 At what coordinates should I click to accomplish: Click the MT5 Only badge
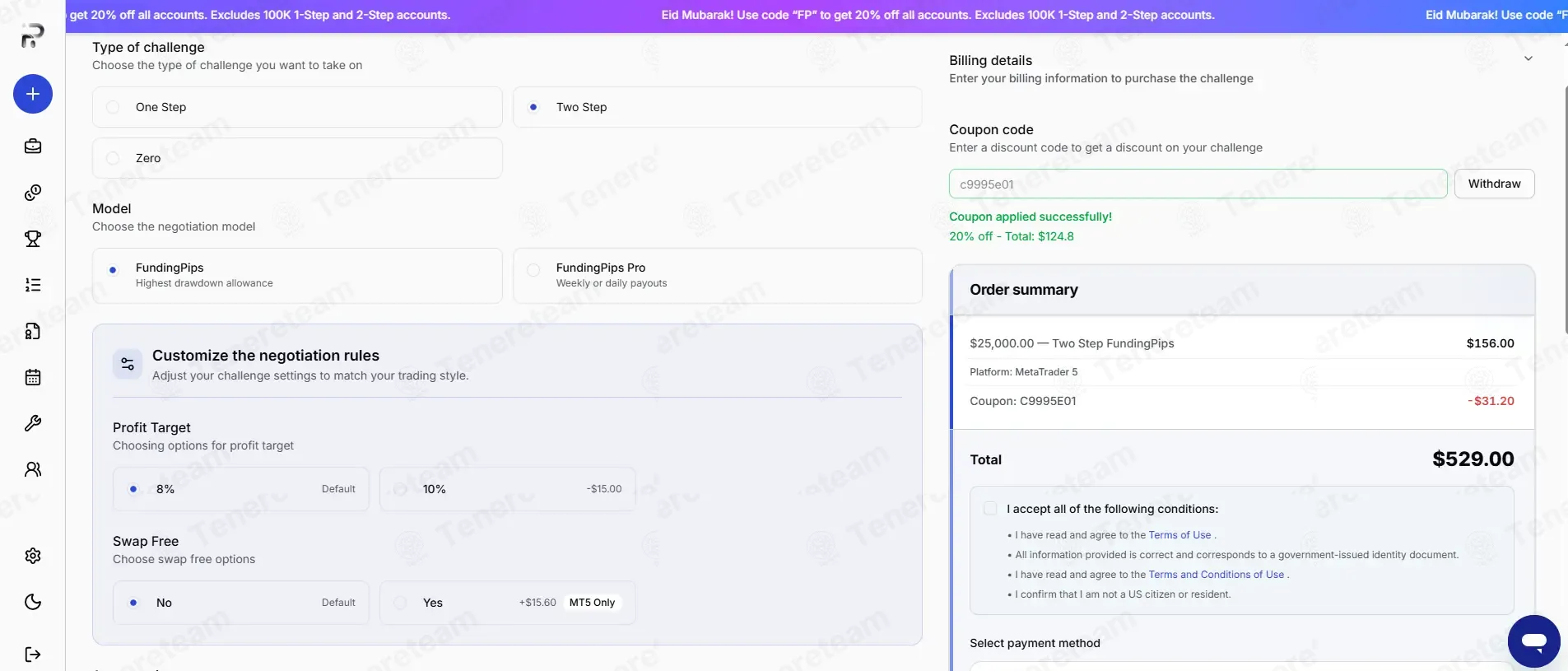[x=592, y=603]
